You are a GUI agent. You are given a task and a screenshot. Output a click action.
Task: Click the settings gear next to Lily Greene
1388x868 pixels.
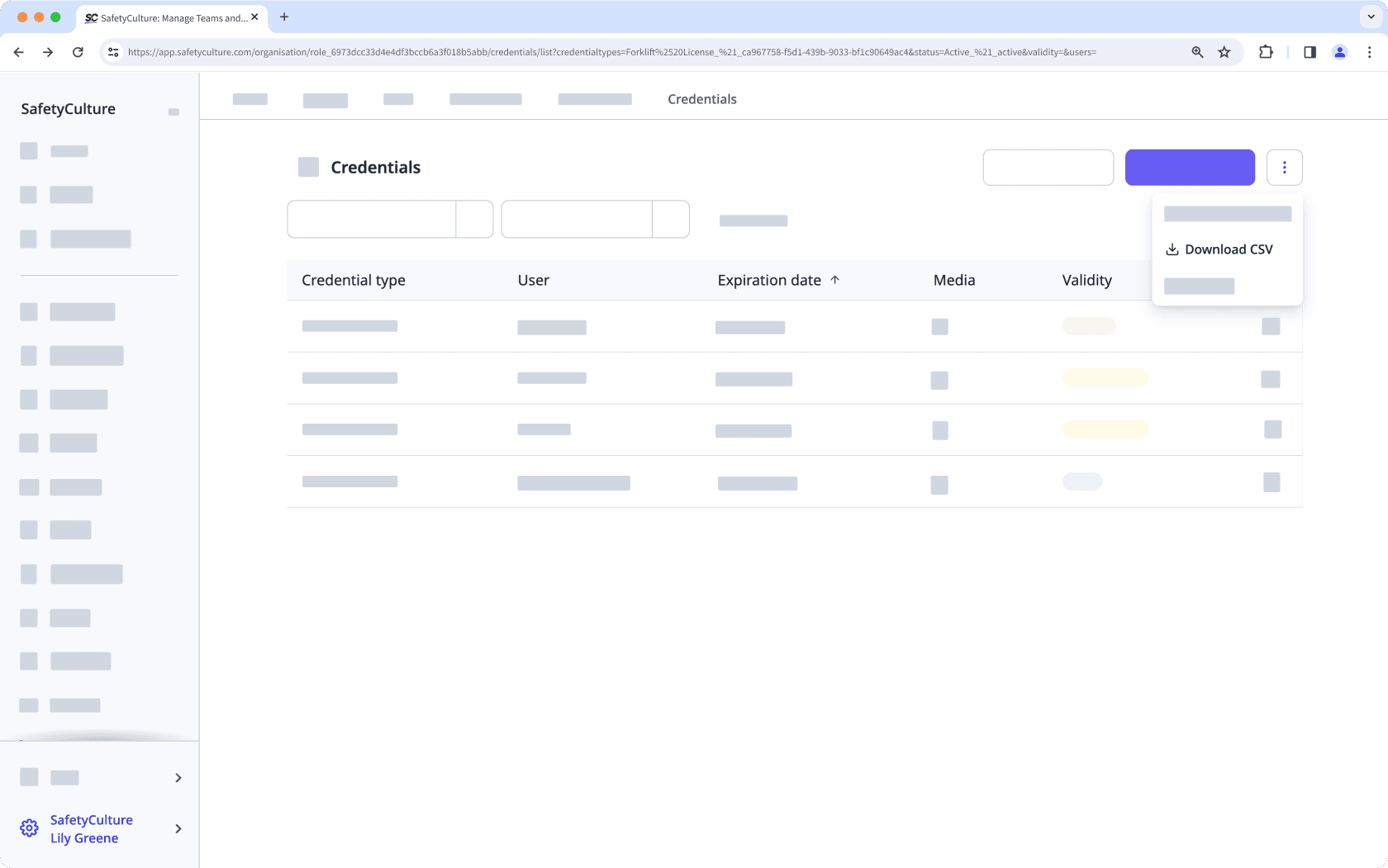[29, 828]
